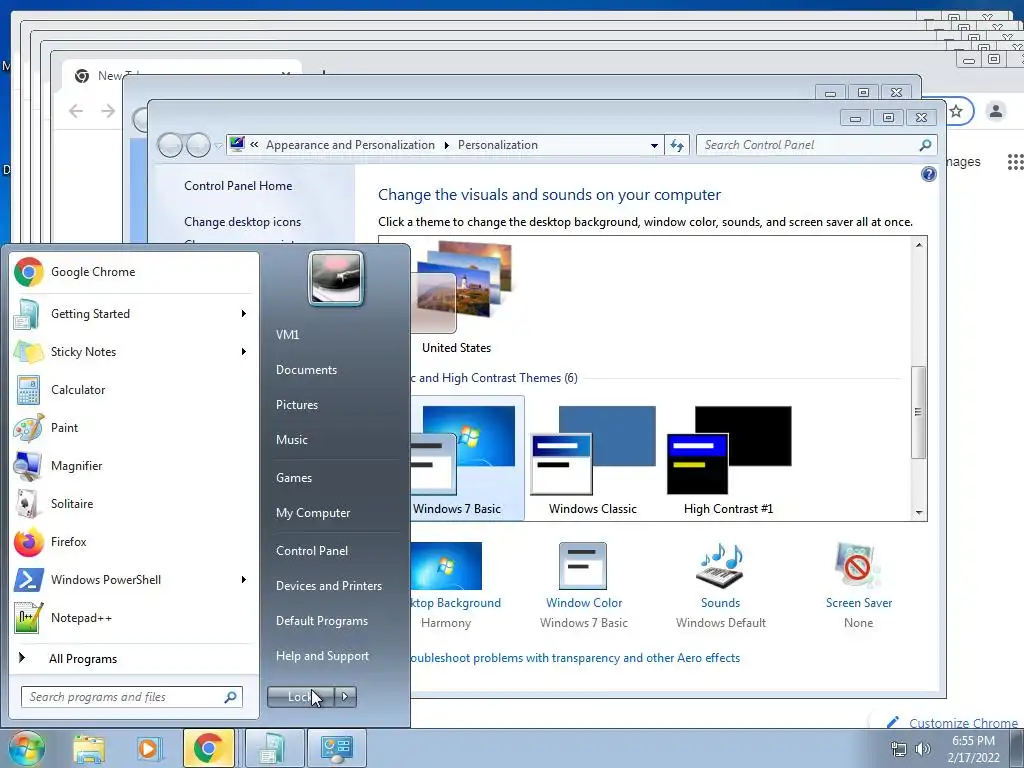Select the High Contrast #1 theme
1024x768 pixels.
729,460
